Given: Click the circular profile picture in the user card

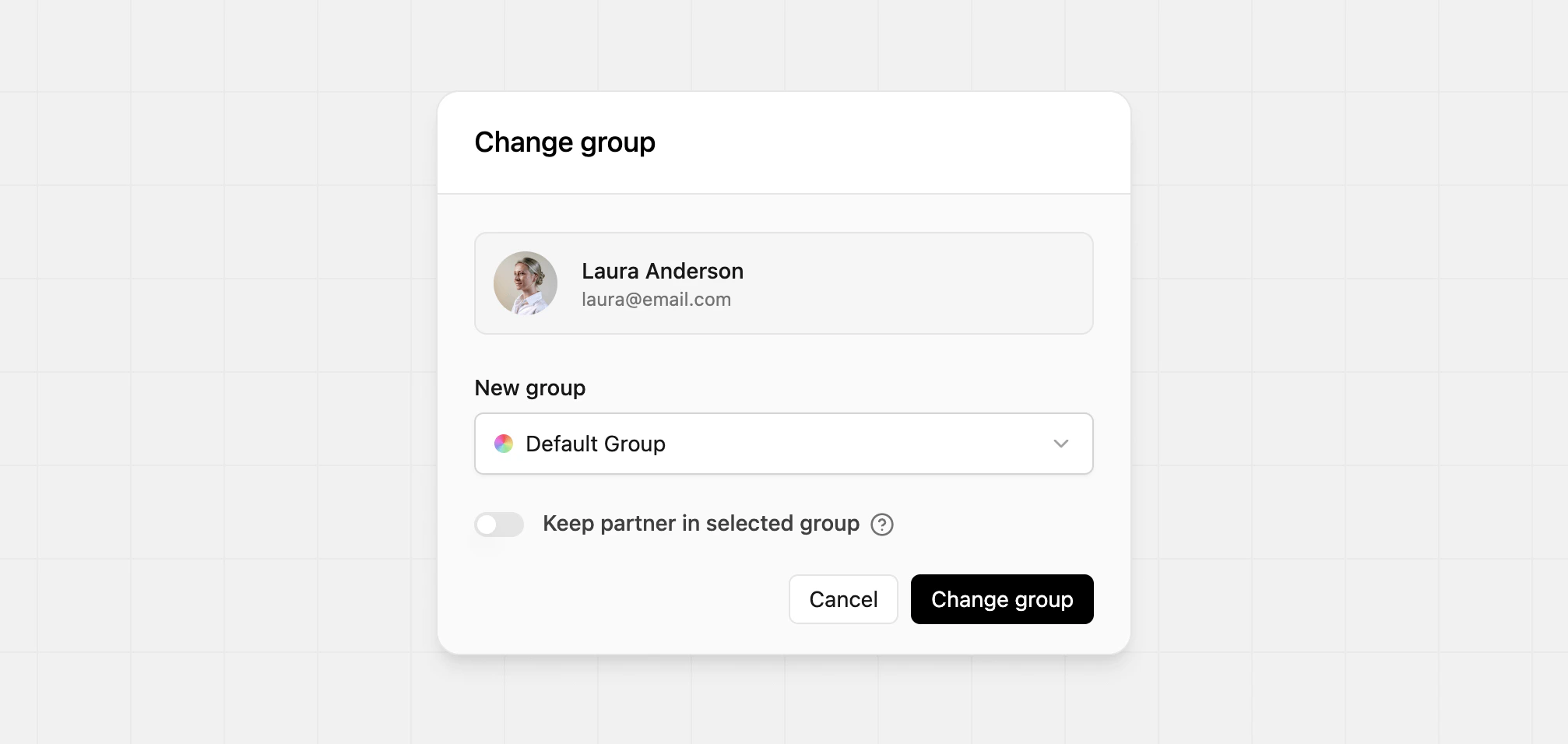Looking at the screenshot, I should click(525, 283).
